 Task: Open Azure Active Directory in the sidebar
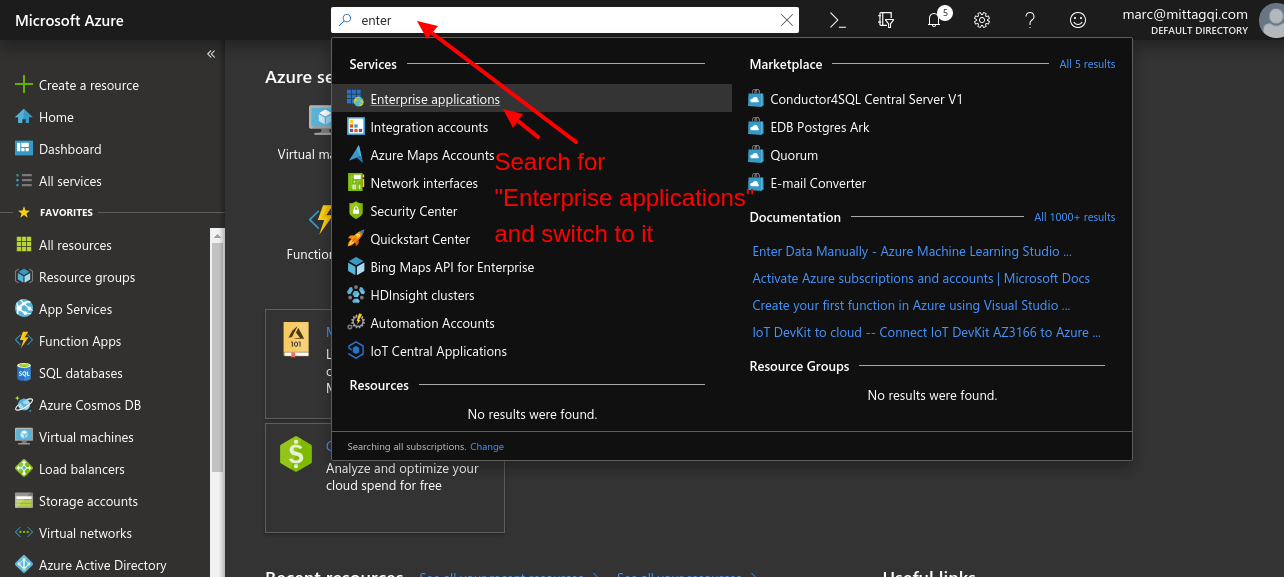click(102, 565)
